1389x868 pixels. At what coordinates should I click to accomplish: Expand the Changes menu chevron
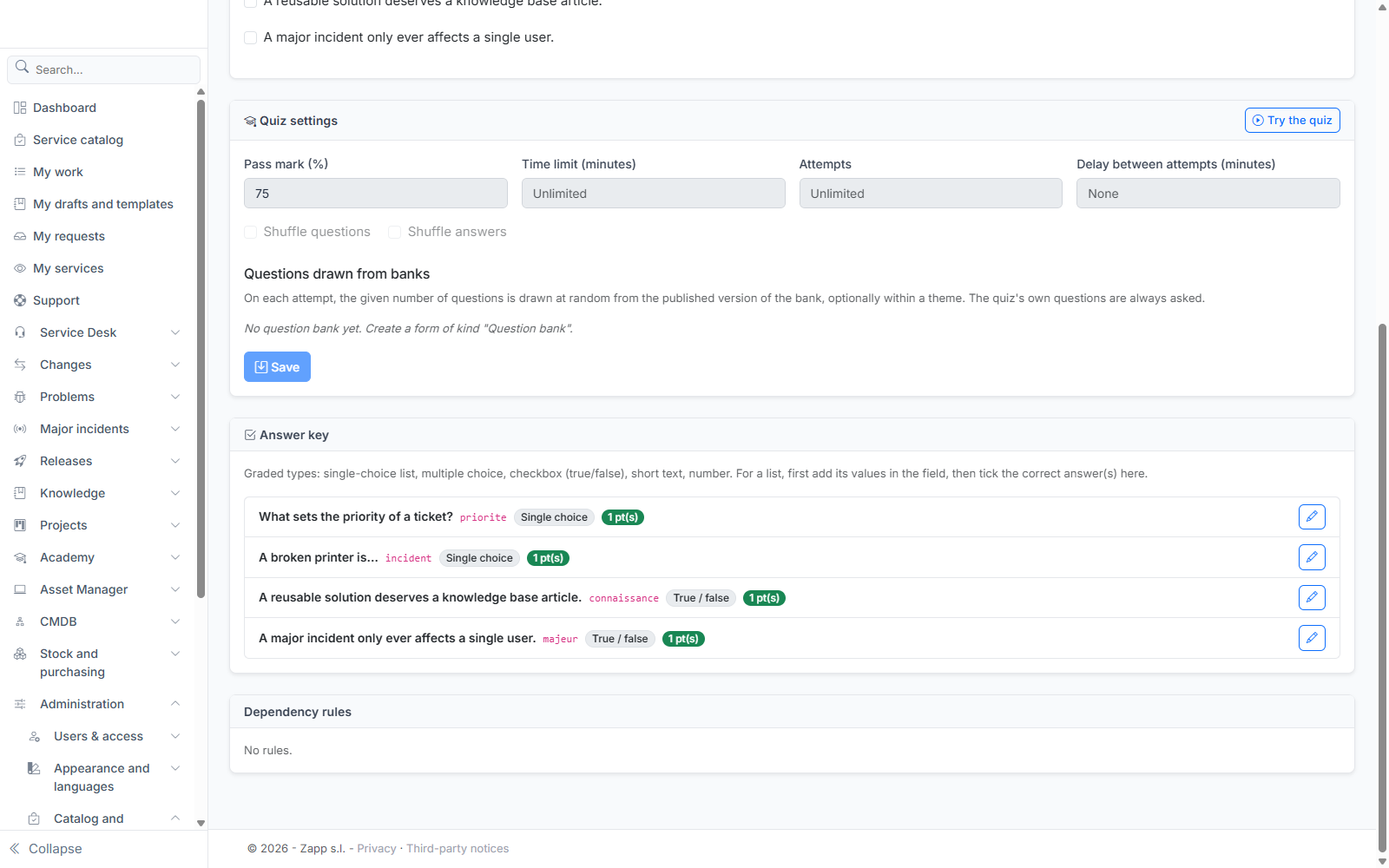[175, 365]
